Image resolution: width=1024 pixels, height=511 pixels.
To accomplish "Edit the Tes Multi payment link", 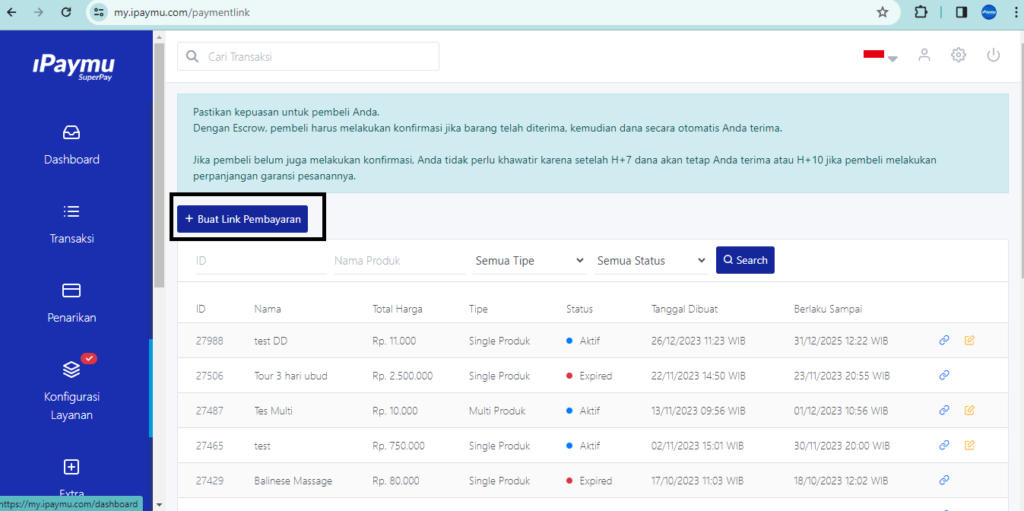I will (969, 411).
